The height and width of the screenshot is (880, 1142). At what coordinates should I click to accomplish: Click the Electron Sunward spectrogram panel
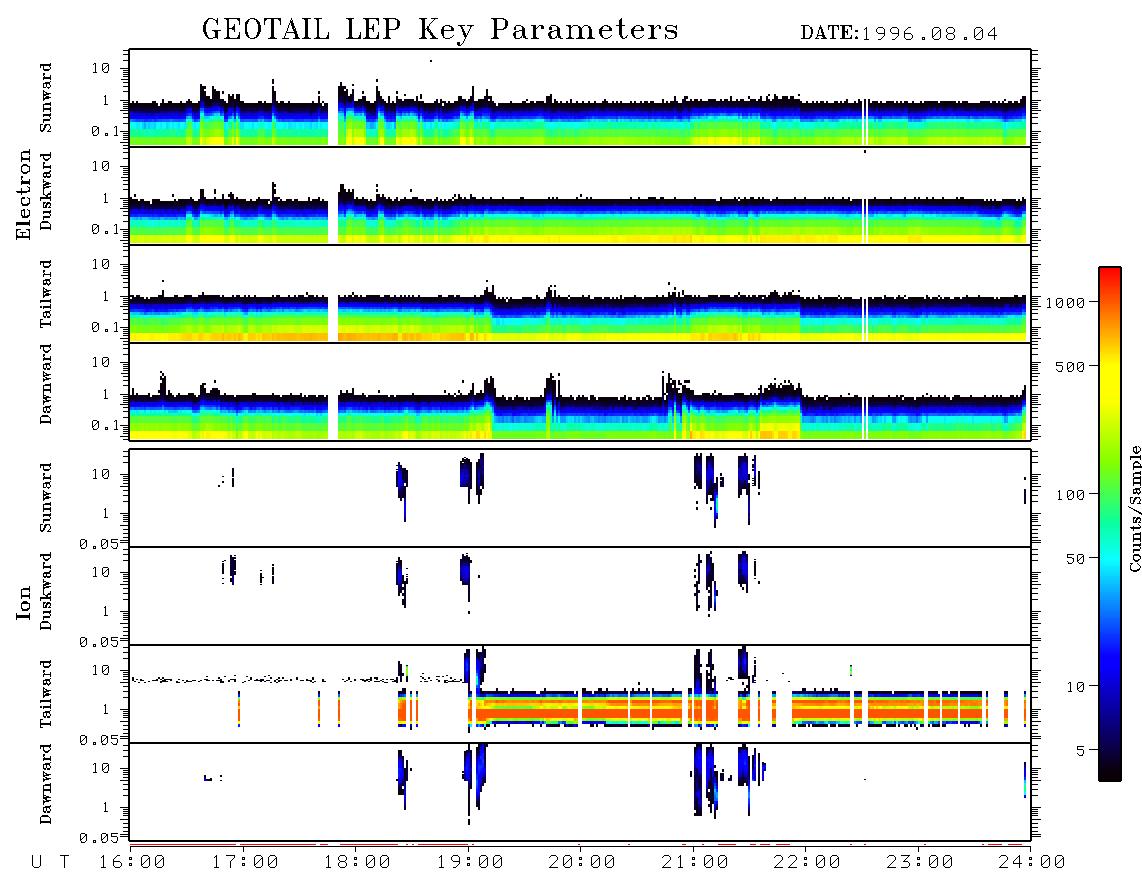pos(580,98)
